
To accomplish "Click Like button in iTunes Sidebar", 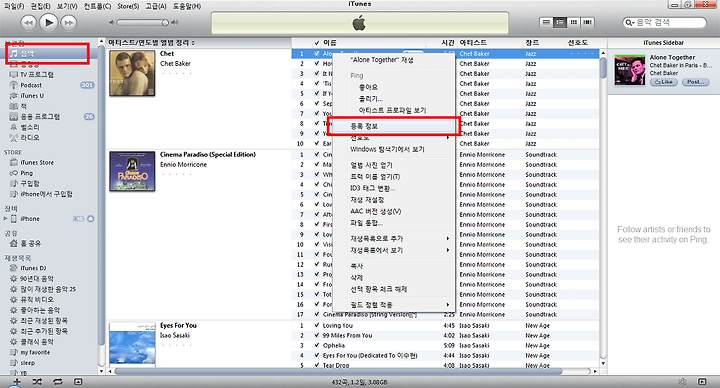I will tap(664, 82).
